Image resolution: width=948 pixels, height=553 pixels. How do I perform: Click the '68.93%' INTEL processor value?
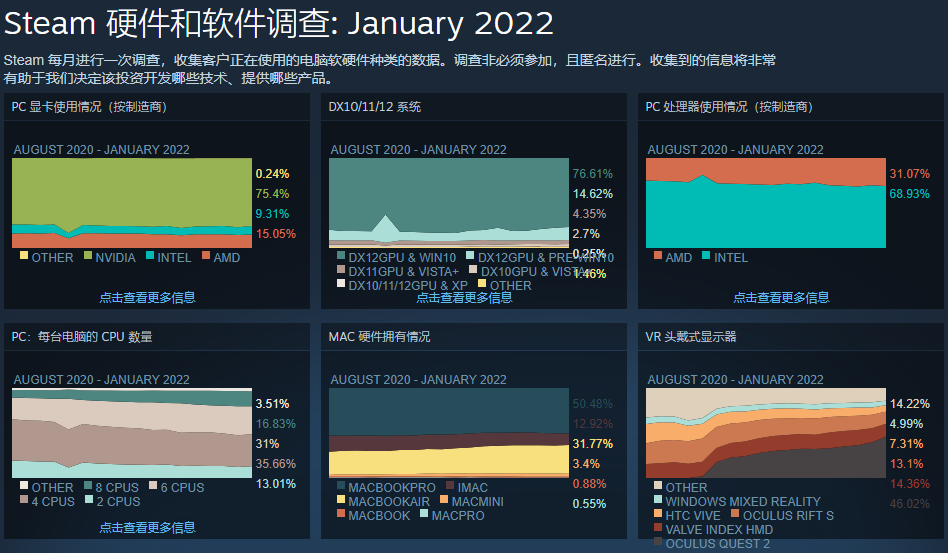[909, 193]
